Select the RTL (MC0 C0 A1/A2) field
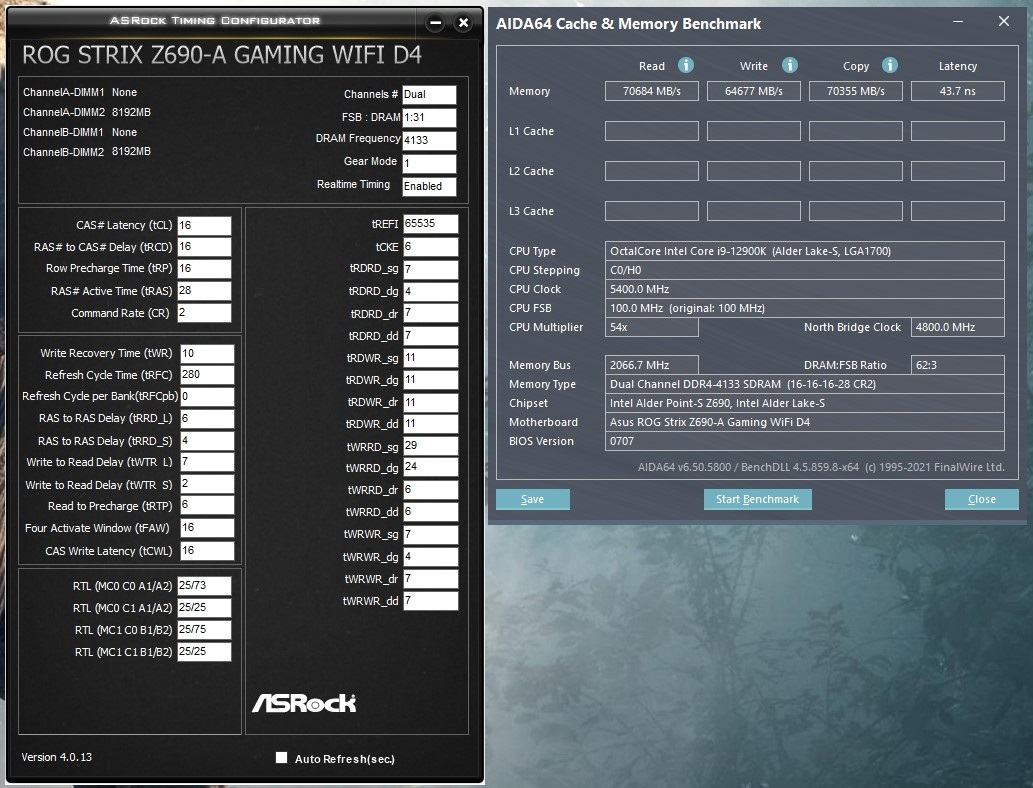1033x788 pixels. [x=204, y=586]
